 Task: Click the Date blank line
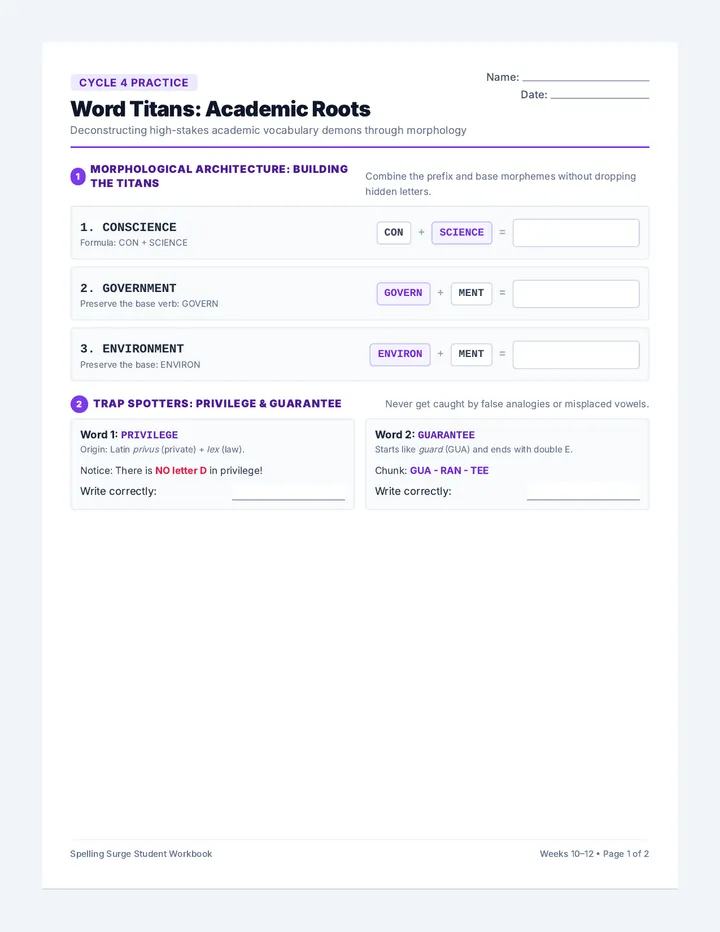click(x=600, y=96)
